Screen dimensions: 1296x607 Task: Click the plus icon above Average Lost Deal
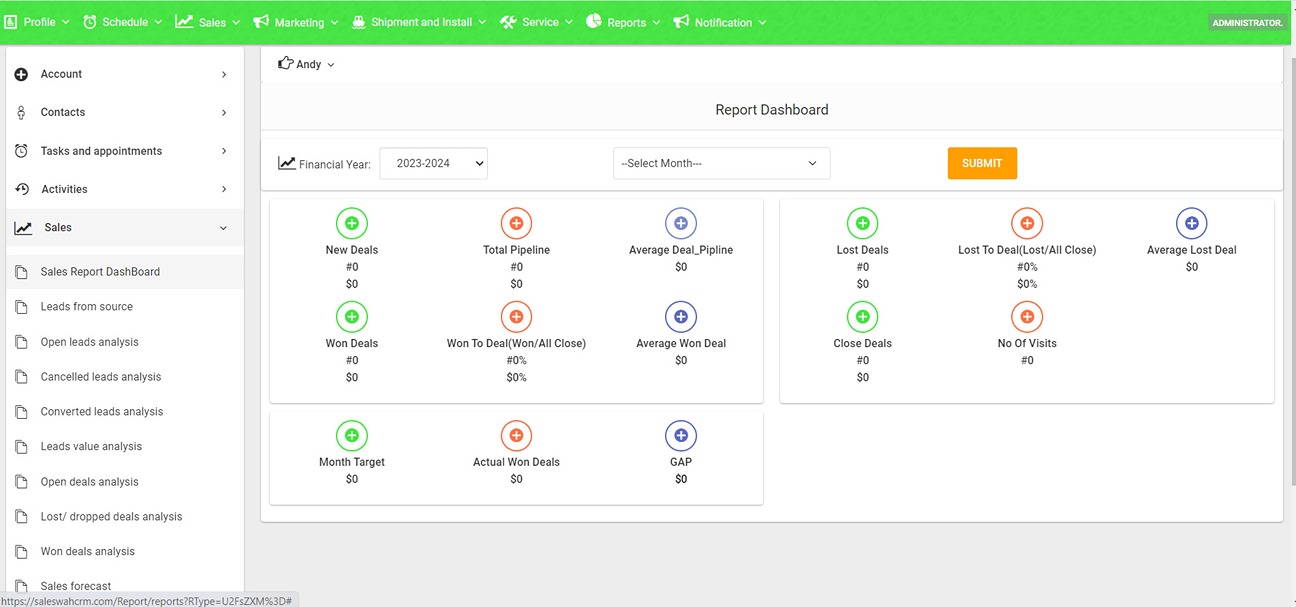(1191, 223)
